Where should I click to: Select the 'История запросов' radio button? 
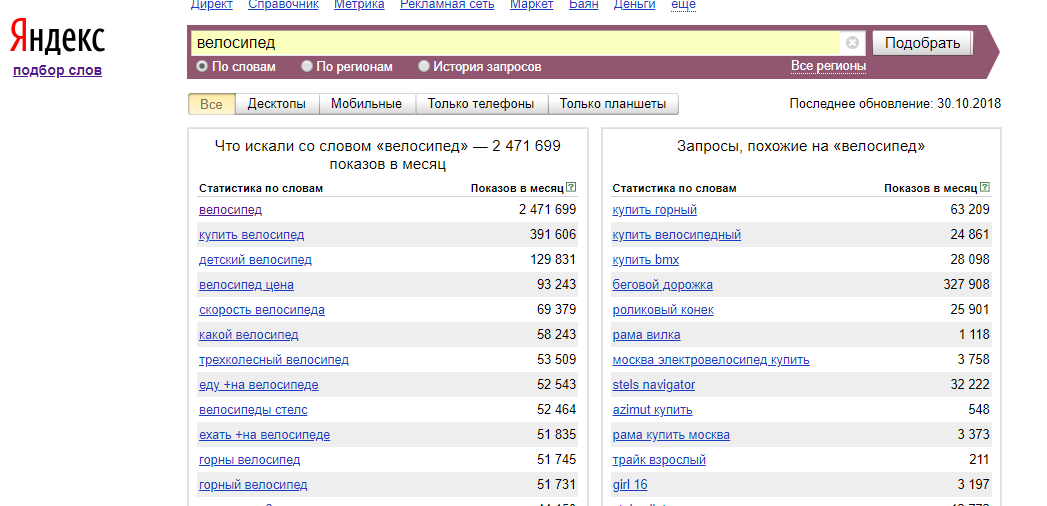point(423,66)
